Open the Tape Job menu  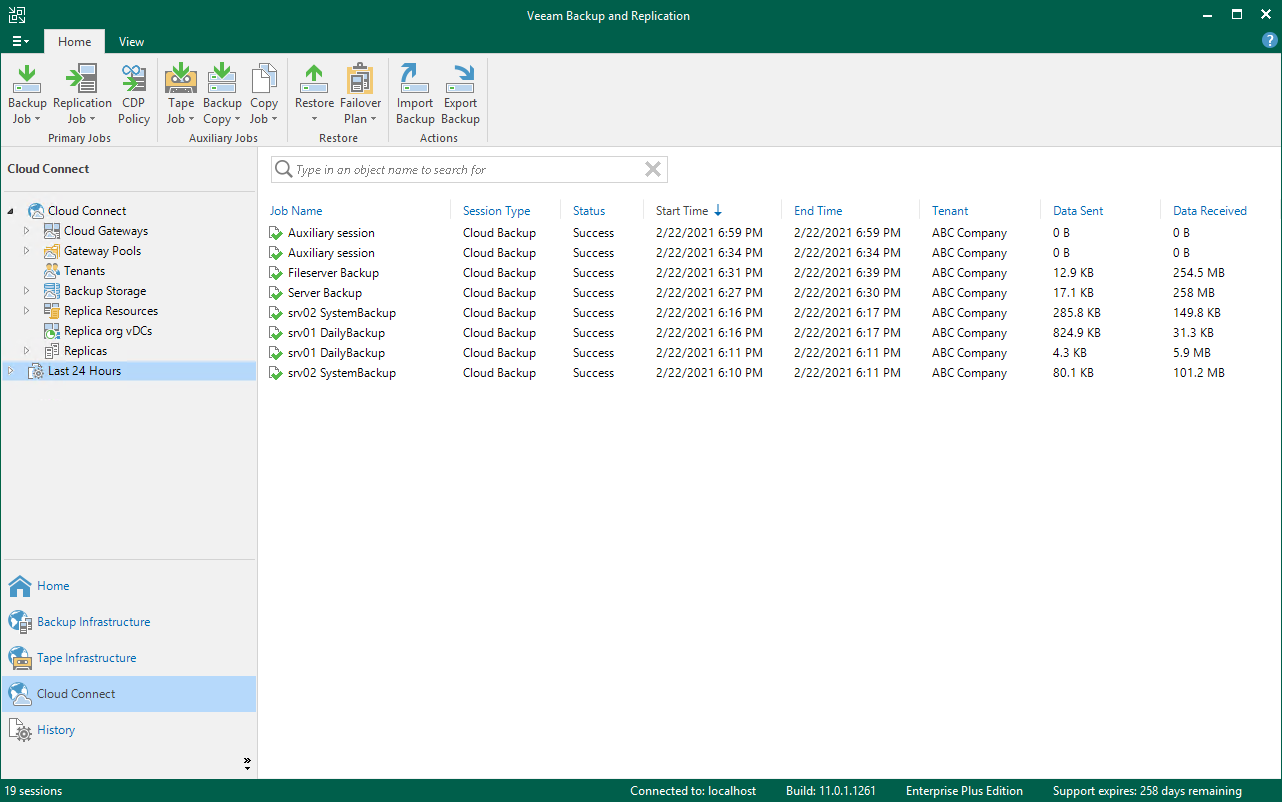pyautogui.click(x=181, y=94)
